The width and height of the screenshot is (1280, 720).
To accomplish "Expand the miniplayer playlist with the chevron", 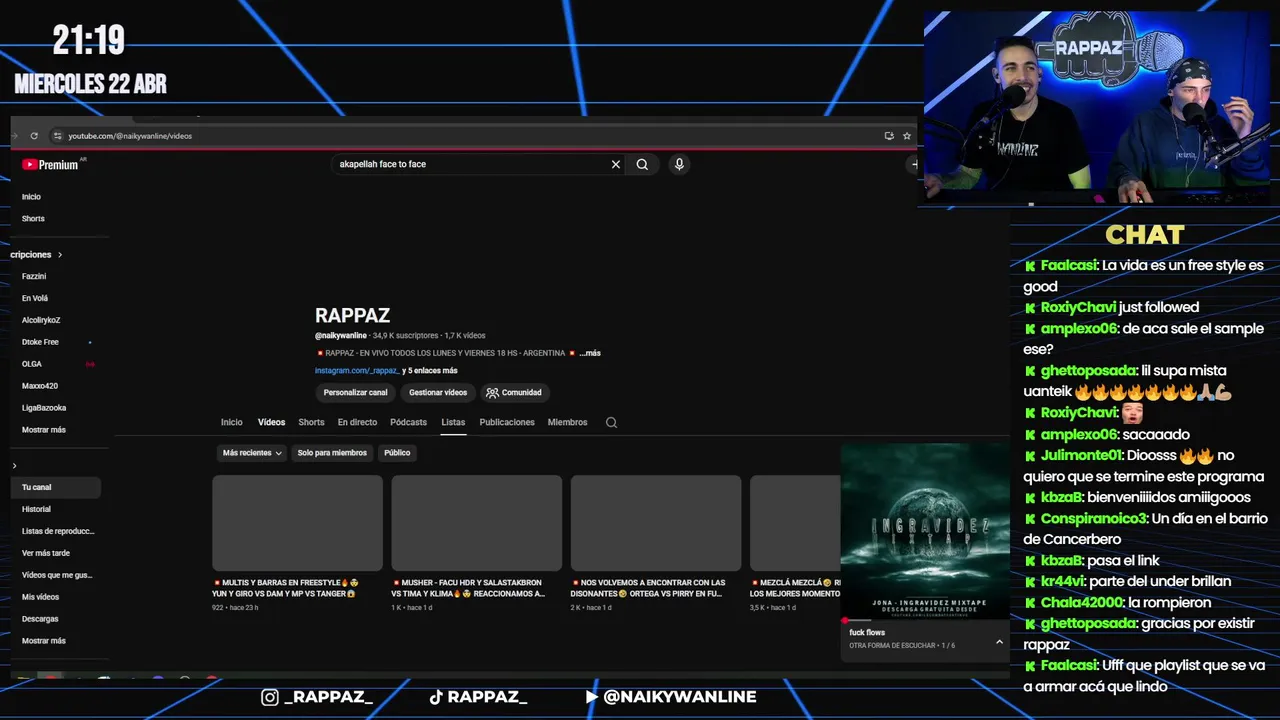I will pos(999,642).
